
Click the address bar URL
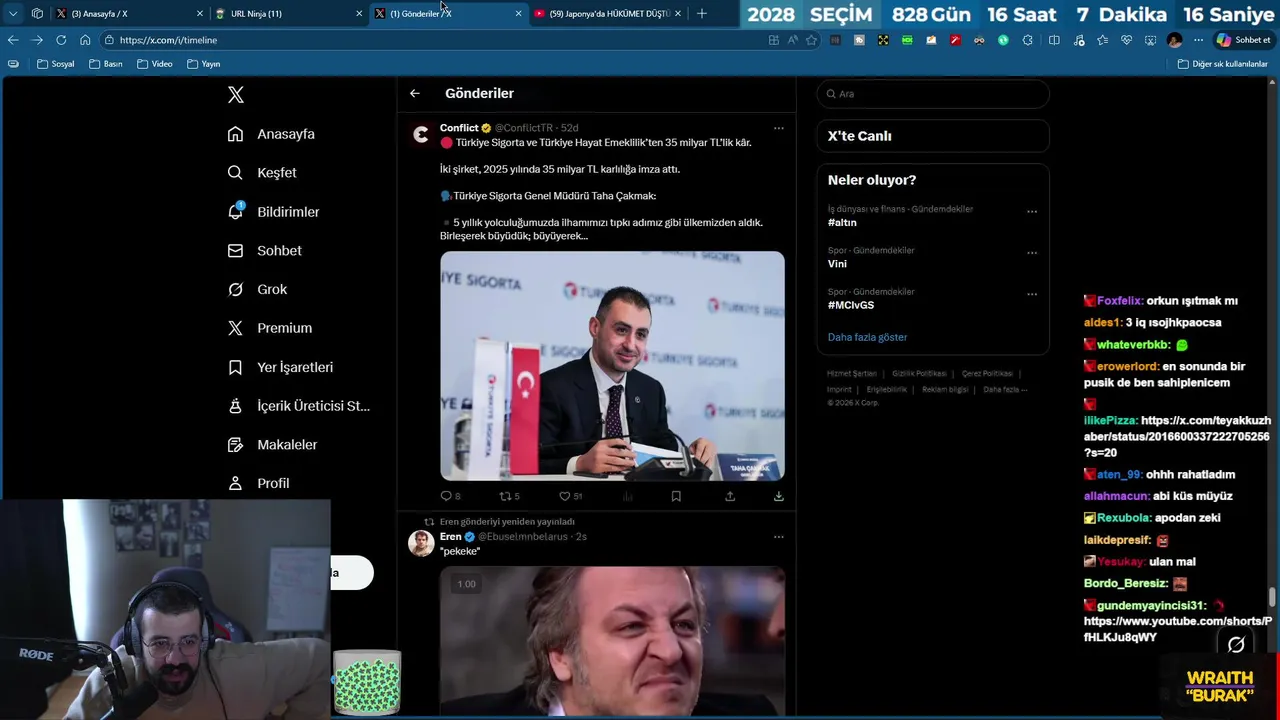tap(168, 40)
